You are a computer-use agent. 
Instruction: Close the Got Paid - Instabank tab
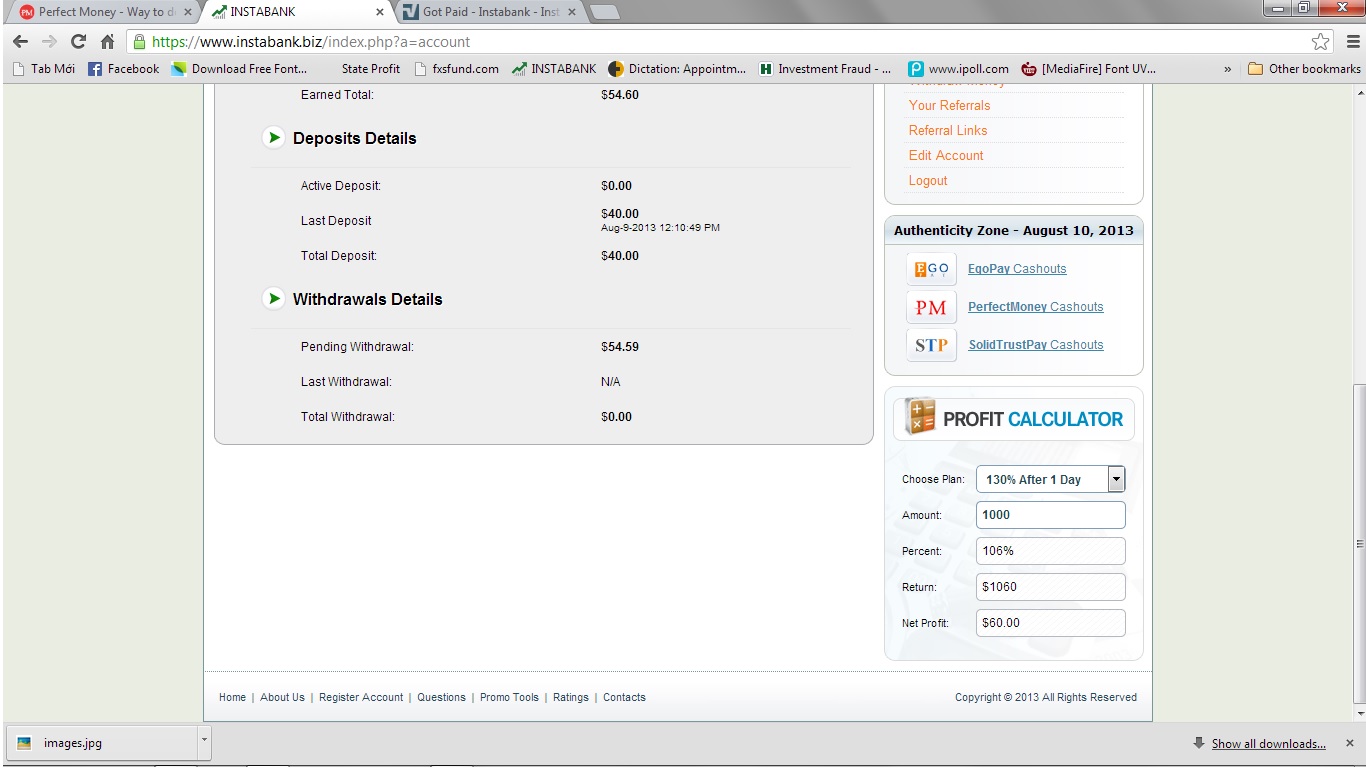[x=573, y=12]
